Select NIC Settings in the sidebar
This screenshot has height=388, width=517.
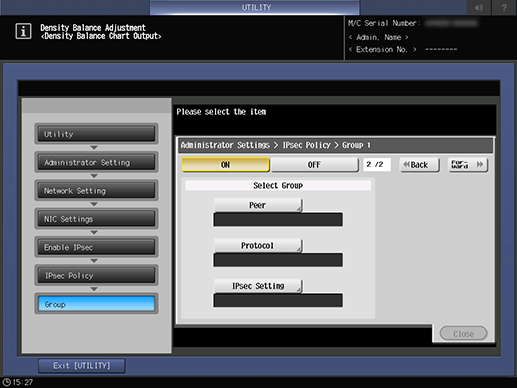(x=96, y=219)
